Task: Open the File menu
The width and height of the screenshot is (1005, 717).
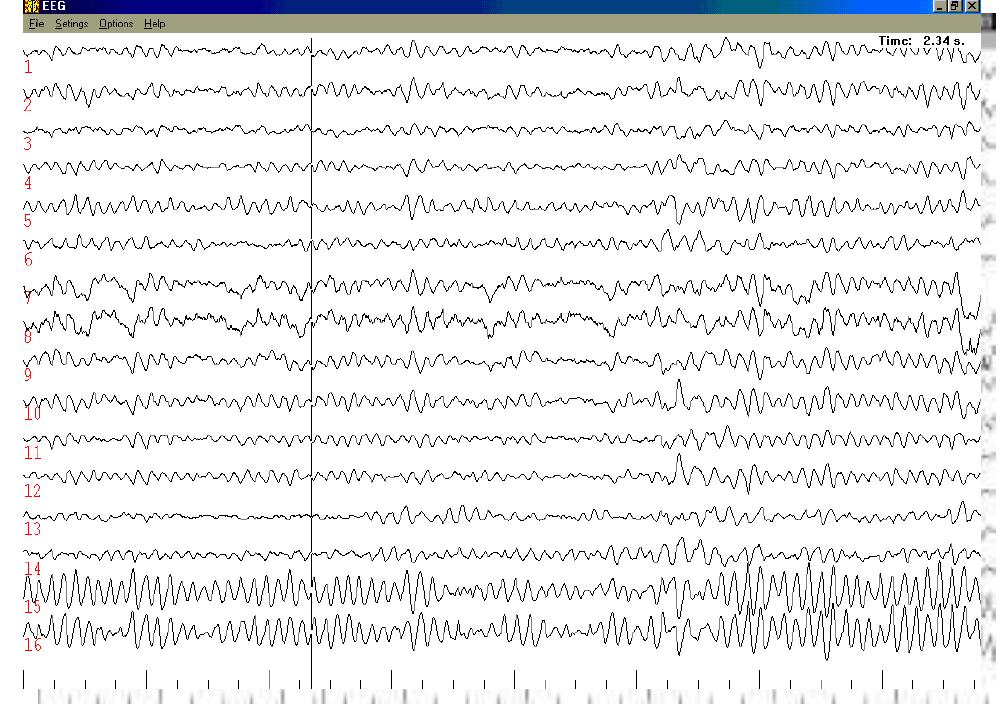Action: (37, 23)
